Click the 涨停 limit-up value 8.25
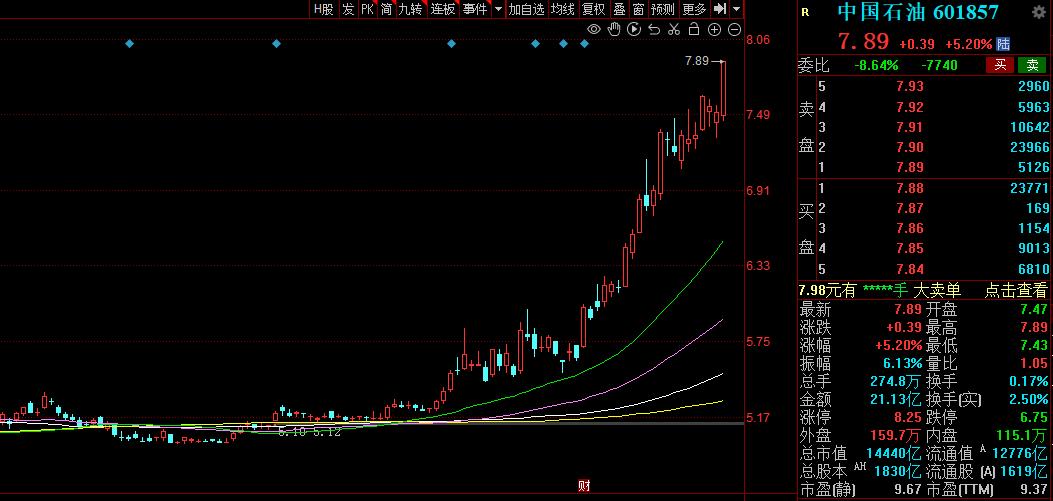1053x501 pixels. tap(909, 417)
